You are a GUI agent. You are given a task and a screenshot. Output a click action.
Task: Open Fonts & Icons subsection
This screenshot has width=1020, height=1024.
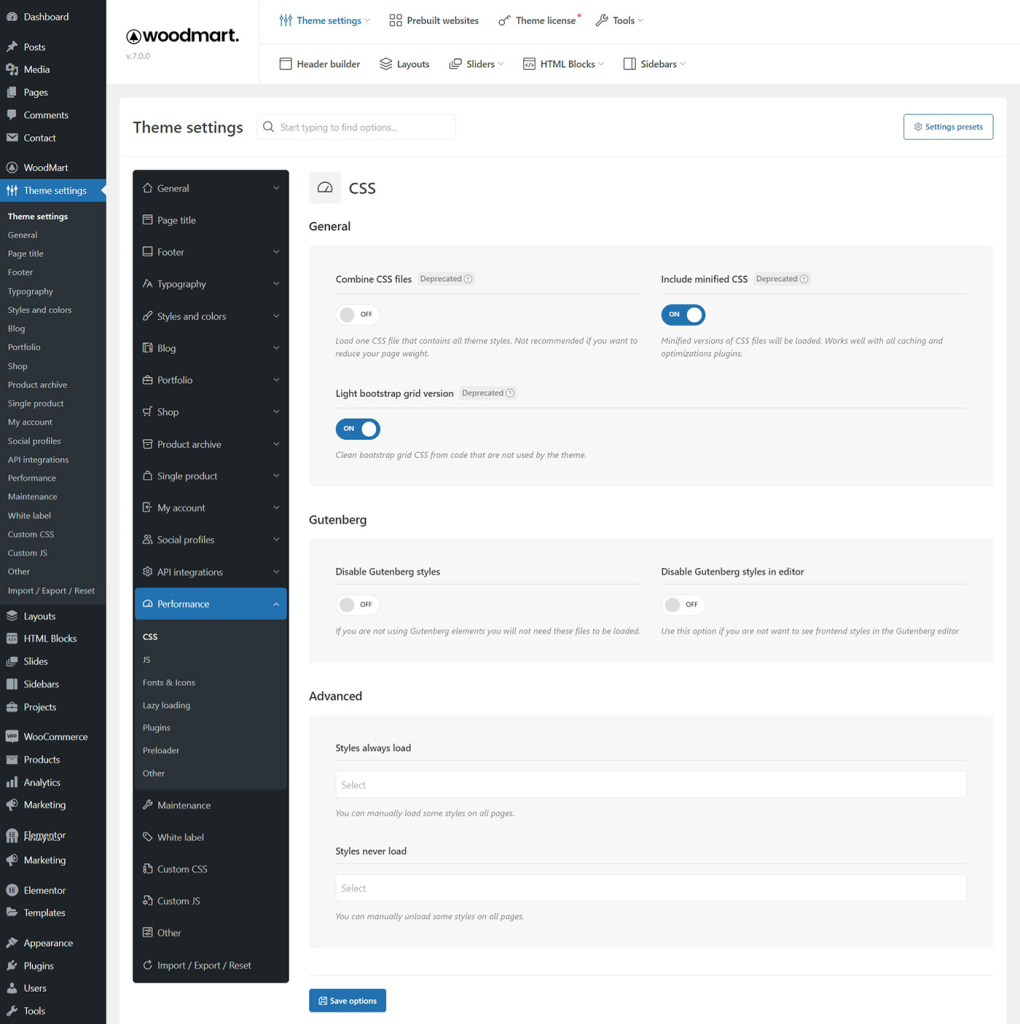tap(168, 682)
